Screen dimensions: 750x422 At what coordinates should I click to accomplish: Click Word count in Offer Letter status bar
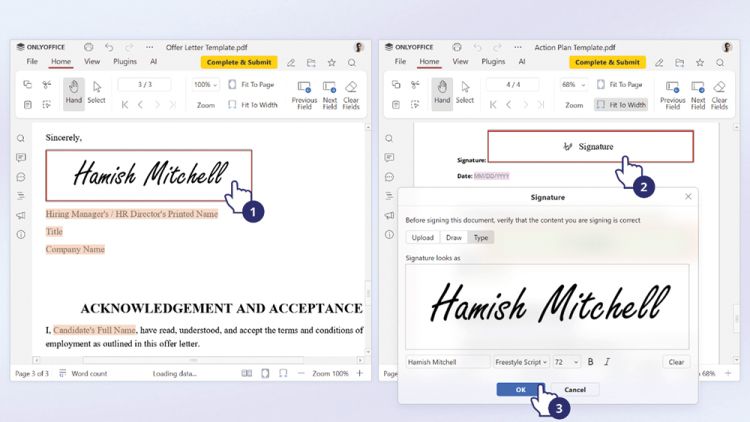click(83, 373)
